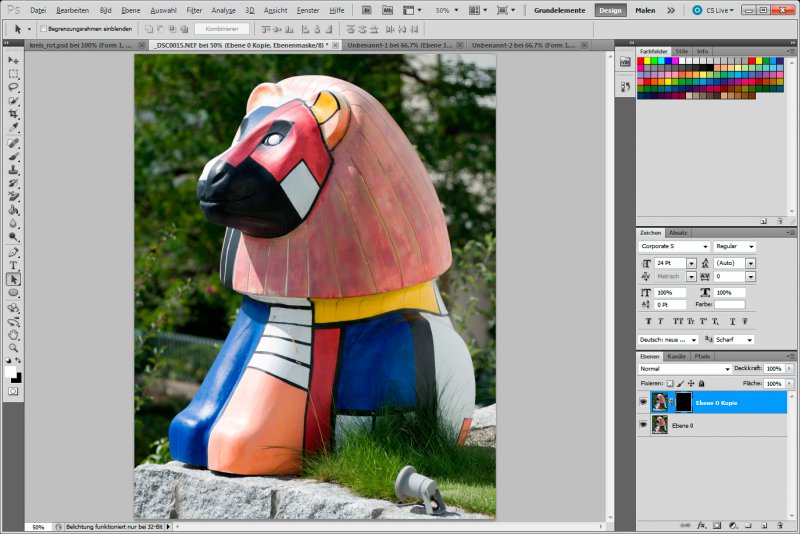This screenshot has width=800, height=534.
Task: Click the Farbe text color swatch
Action: (730, 304)
